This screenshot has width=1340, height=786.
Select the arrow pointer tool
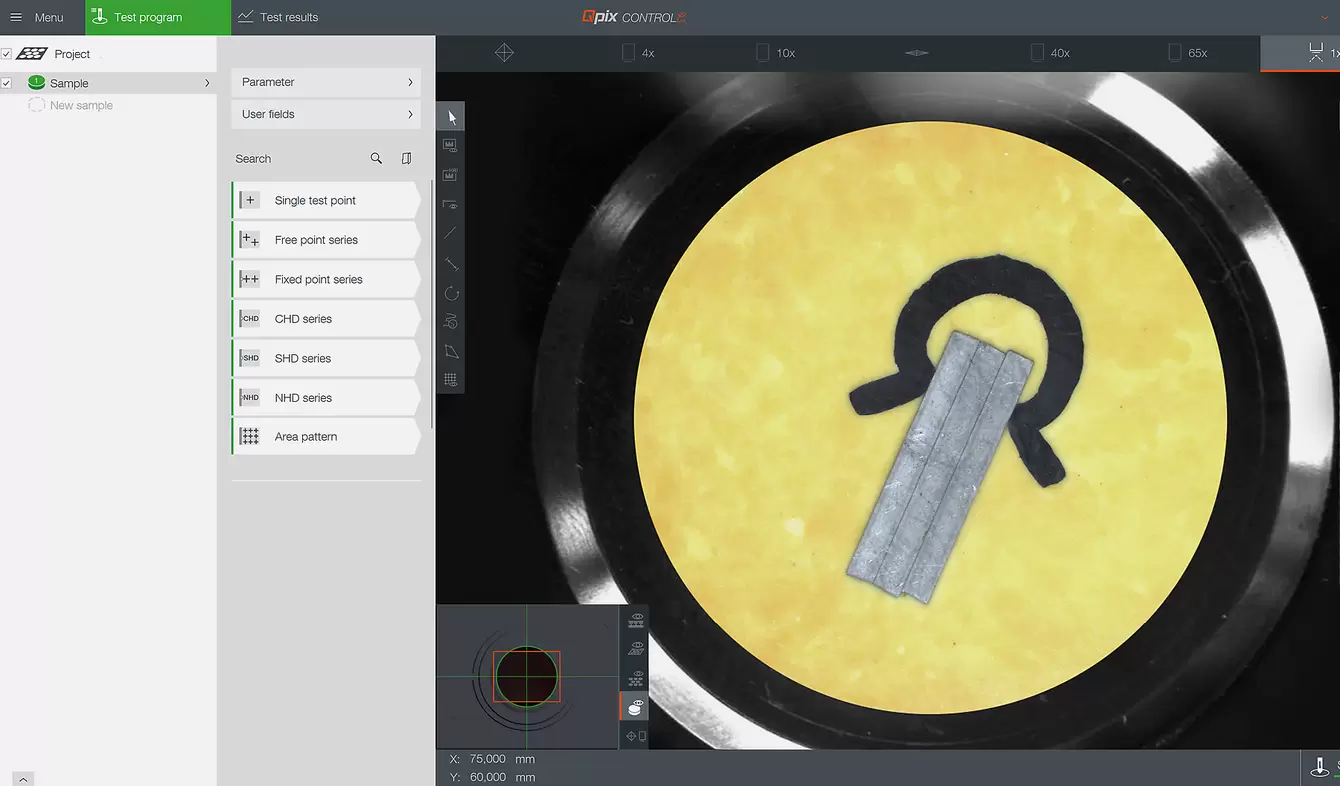coord(451,116)
